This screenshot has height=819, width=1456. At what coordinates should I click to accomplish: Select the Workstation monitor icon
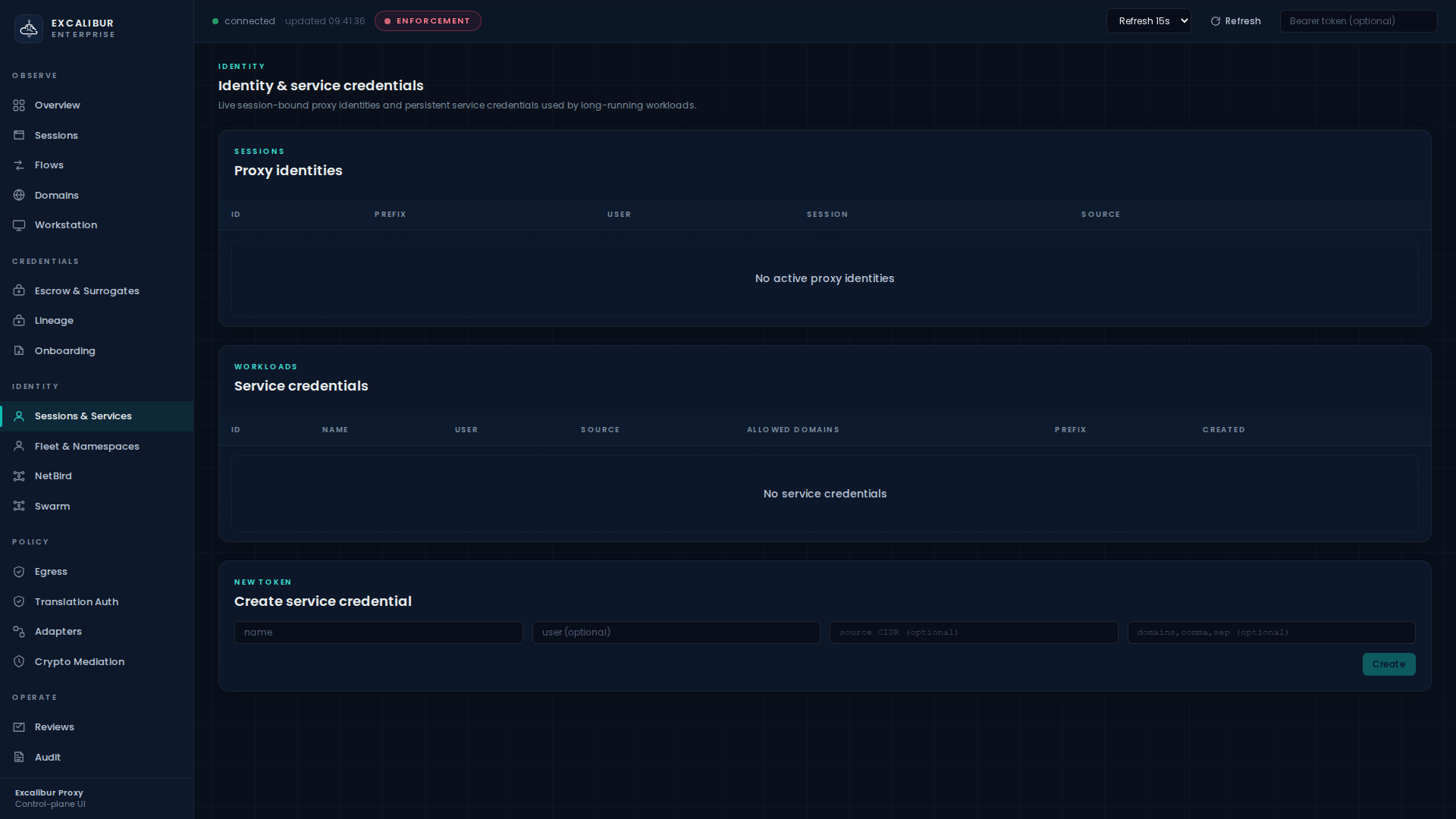19,224
